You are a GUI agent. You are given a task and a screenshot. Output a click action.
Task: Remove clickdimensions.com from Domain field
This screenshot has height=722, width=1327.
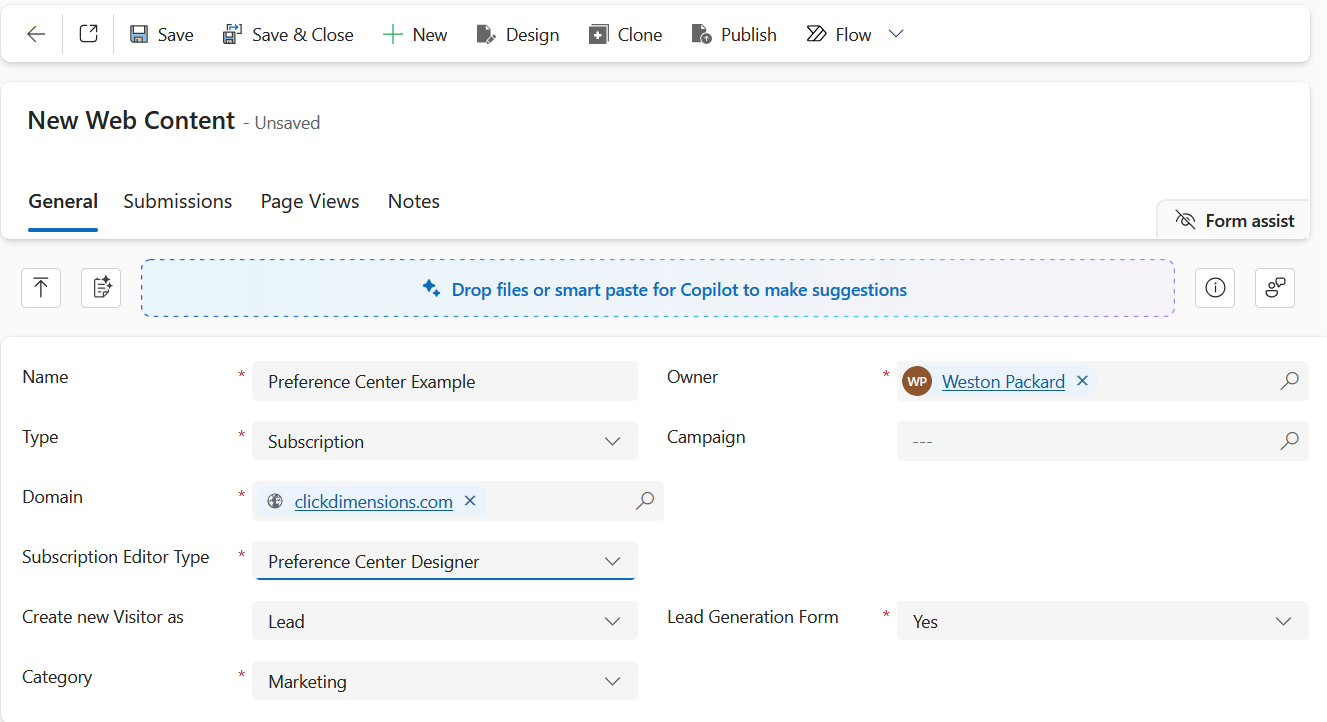point(470,501)
